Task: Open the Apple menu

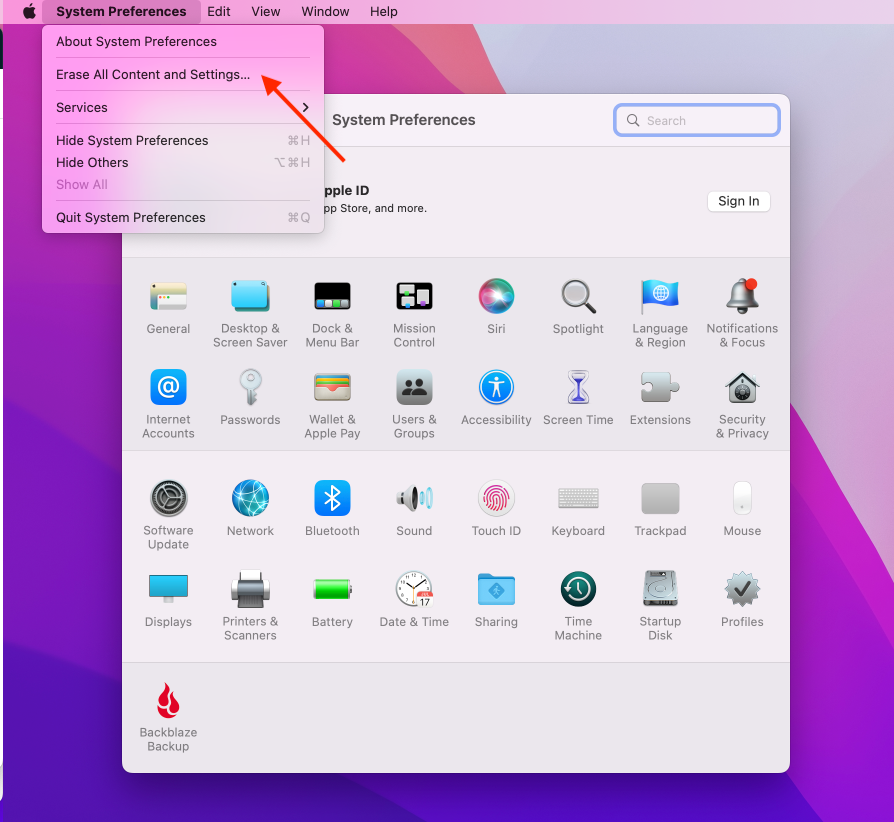Action: [29, 11]
